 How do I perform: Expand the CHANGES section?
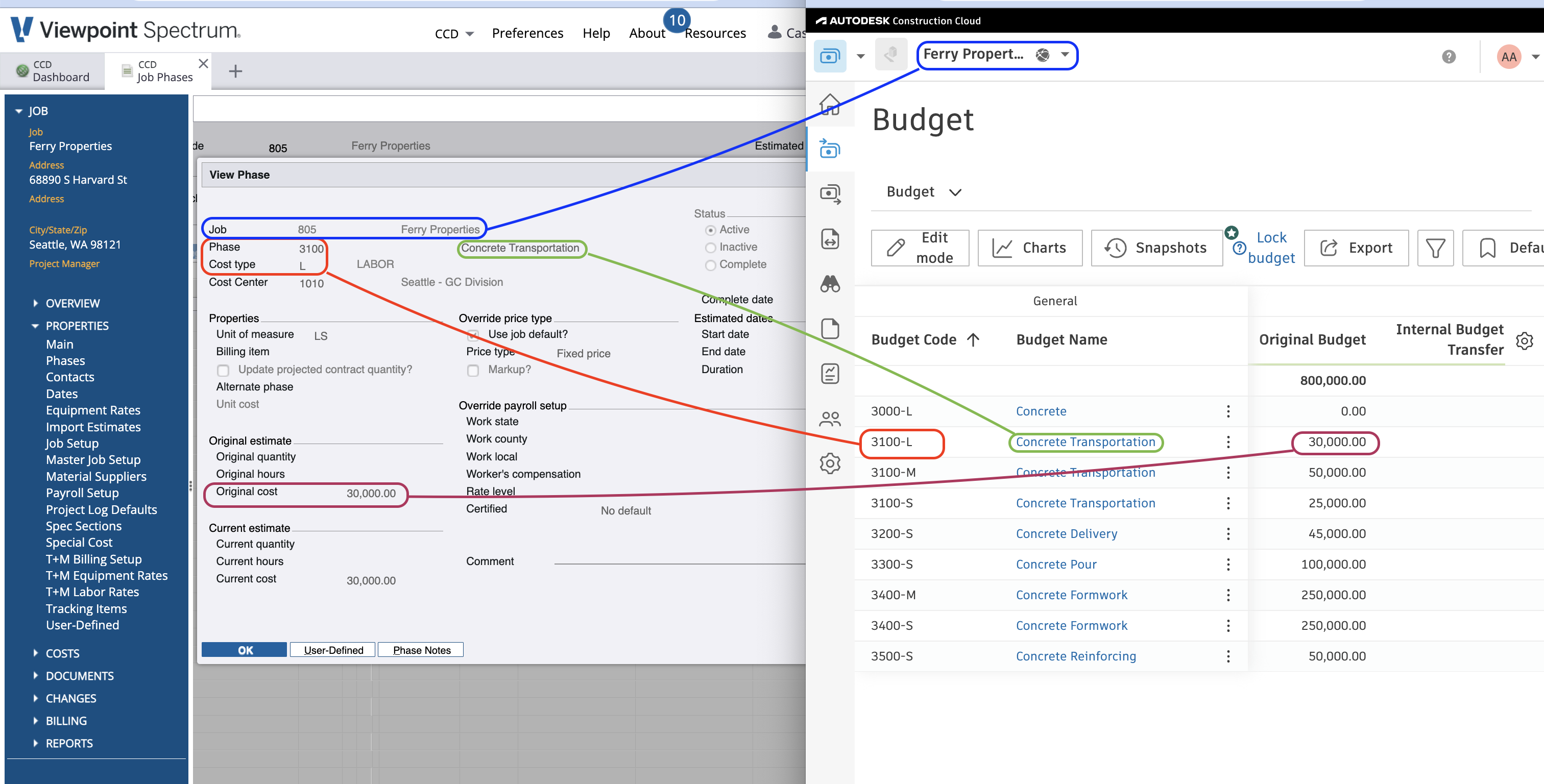pyautogui.click(x=35, y=698)
